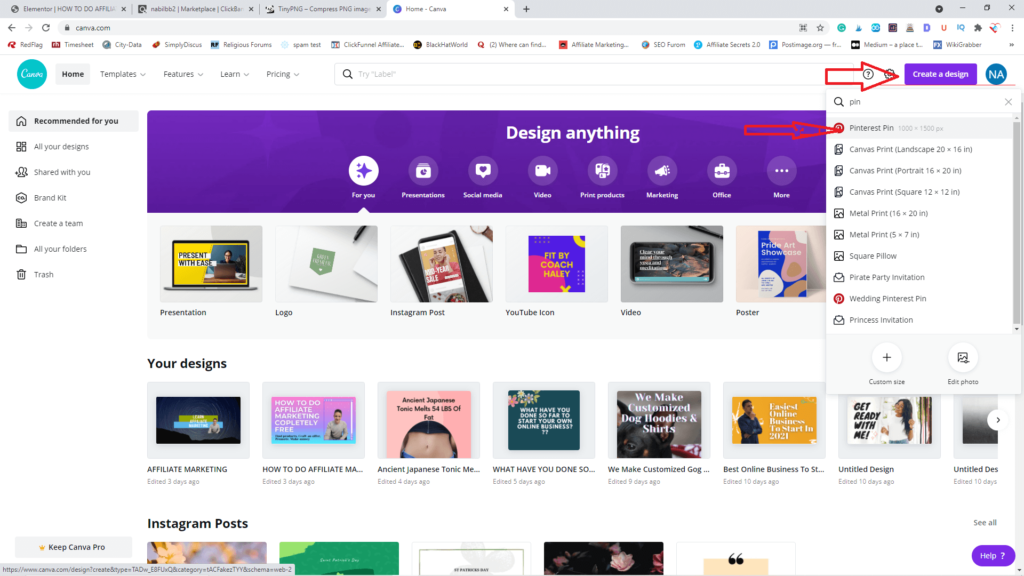1024x576 pixels.
Task: Reload the page in the browser
Action: click(46, 27)
